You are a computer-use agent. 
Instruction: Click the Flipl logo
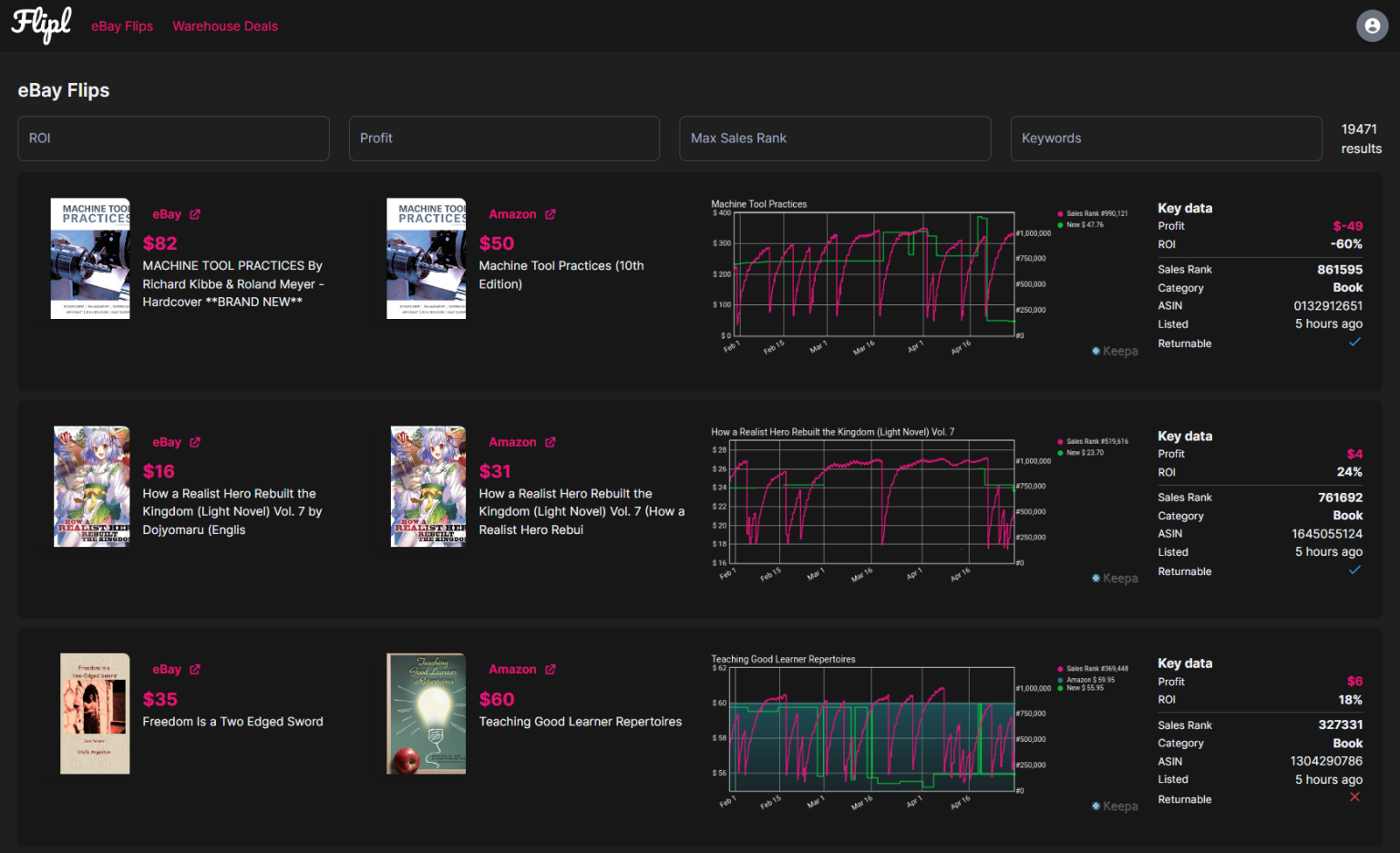tap(41, 25)
